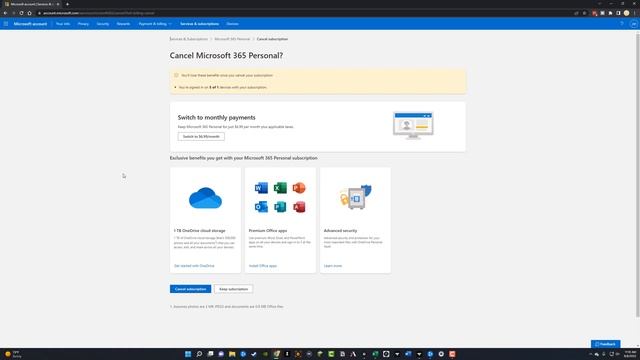640x360 pixels.
Task: Open the extensions puzzle icon
Action: tap(611, 13)
